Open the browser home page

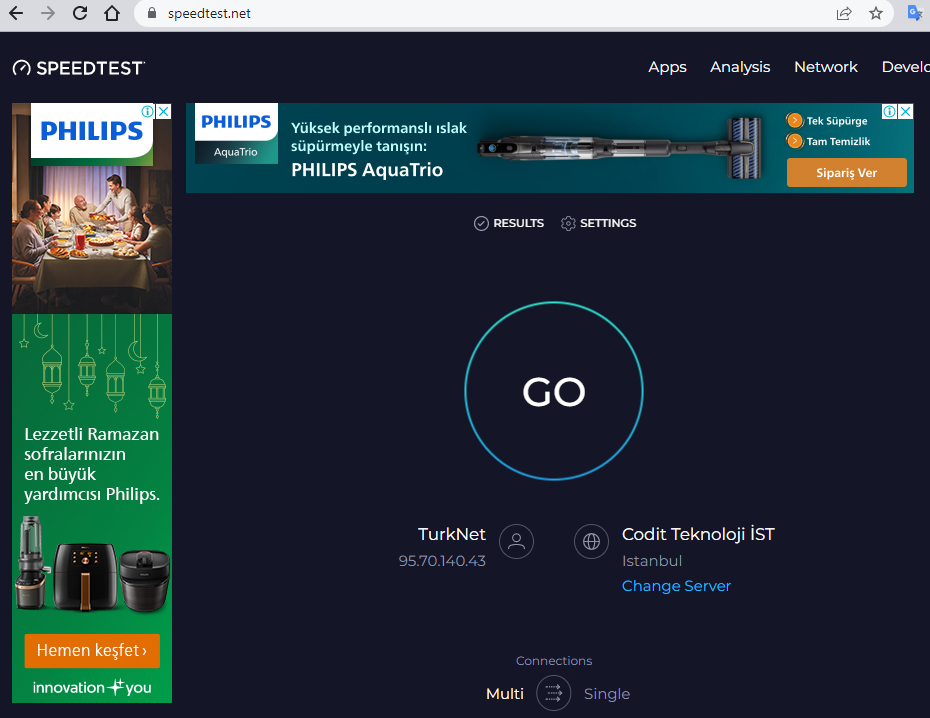[x=112, y=13]
